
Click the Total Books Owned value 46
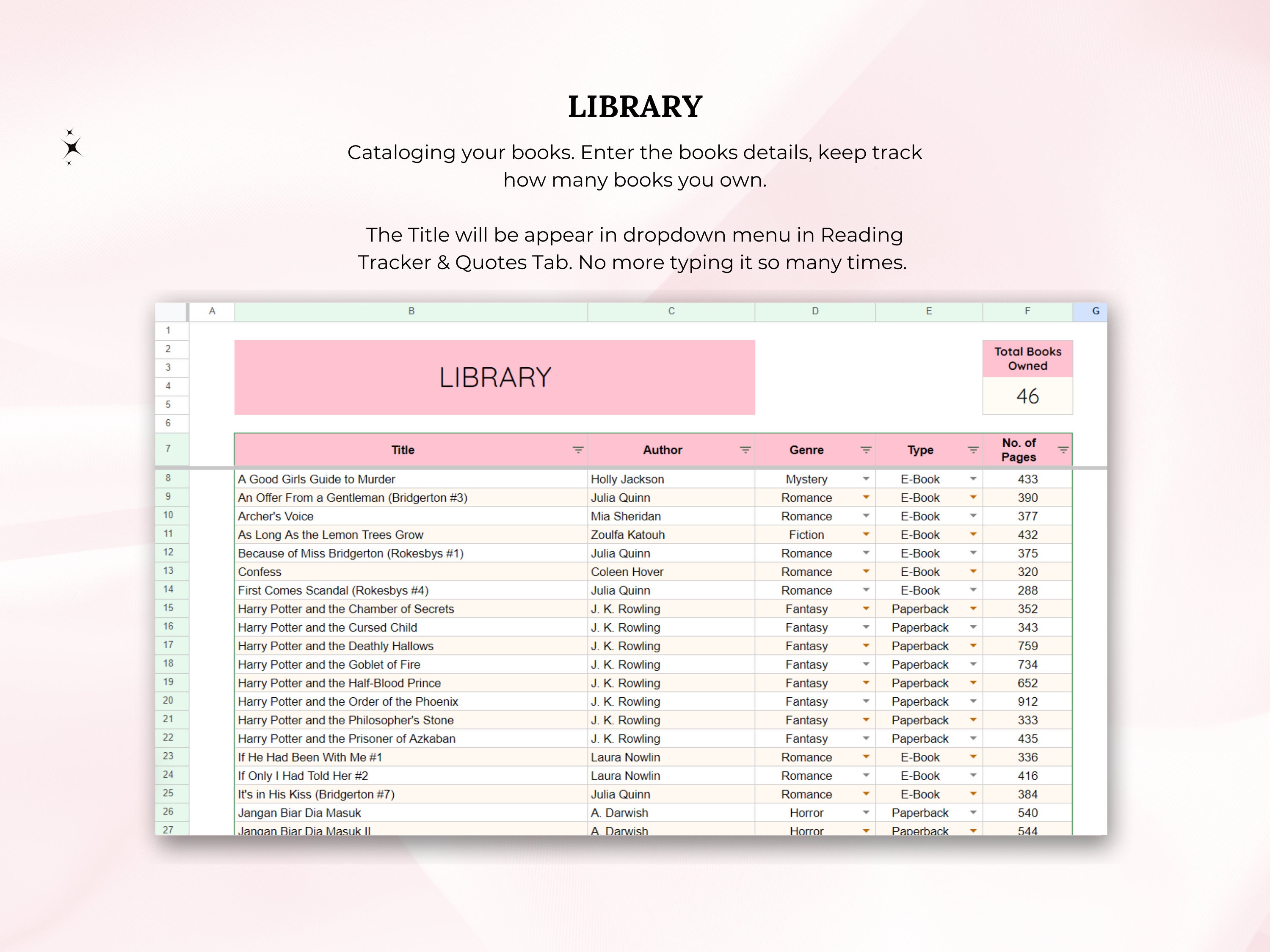(1028, 396)
